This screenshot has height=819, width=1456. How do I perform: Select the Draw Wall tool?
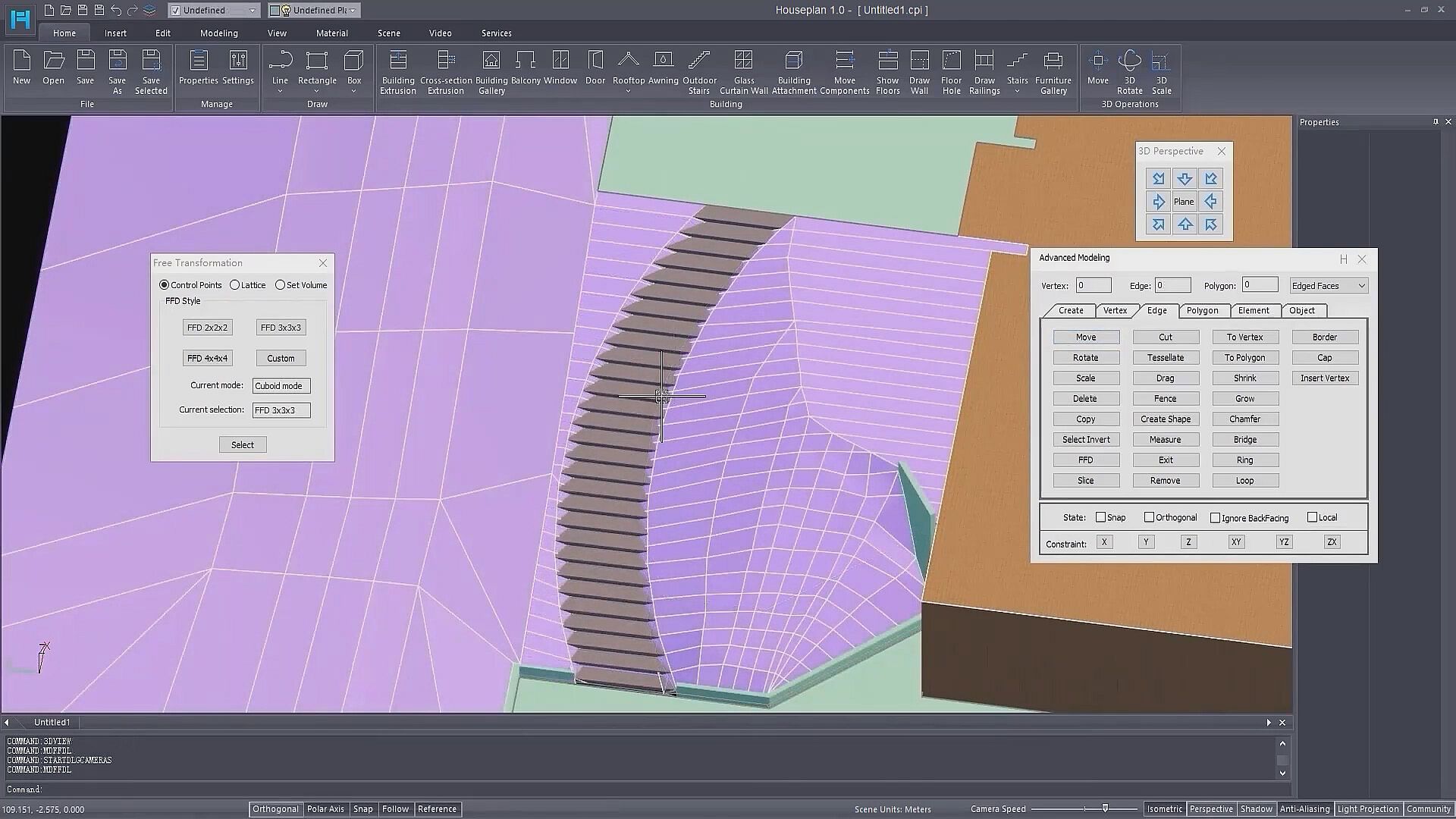pos(919,61)
